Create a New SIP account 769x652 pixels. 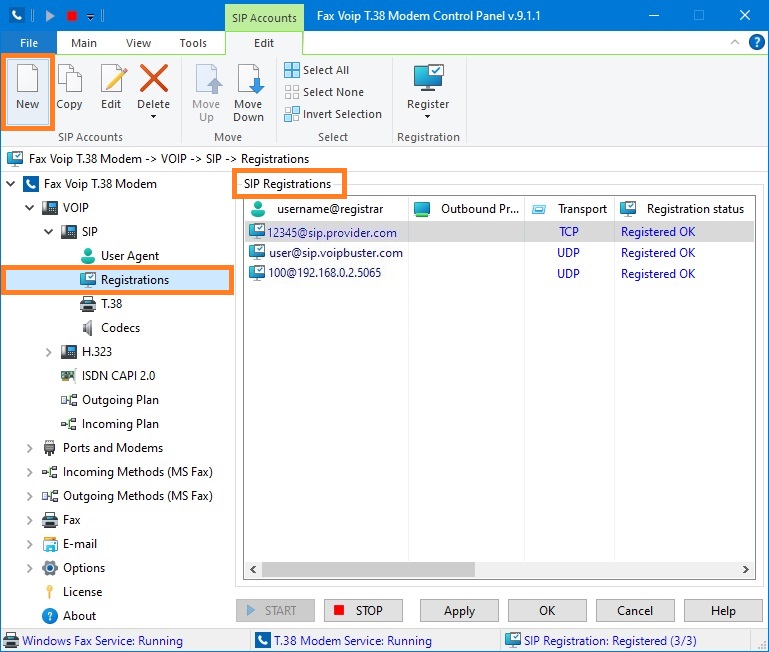[27, 91]
